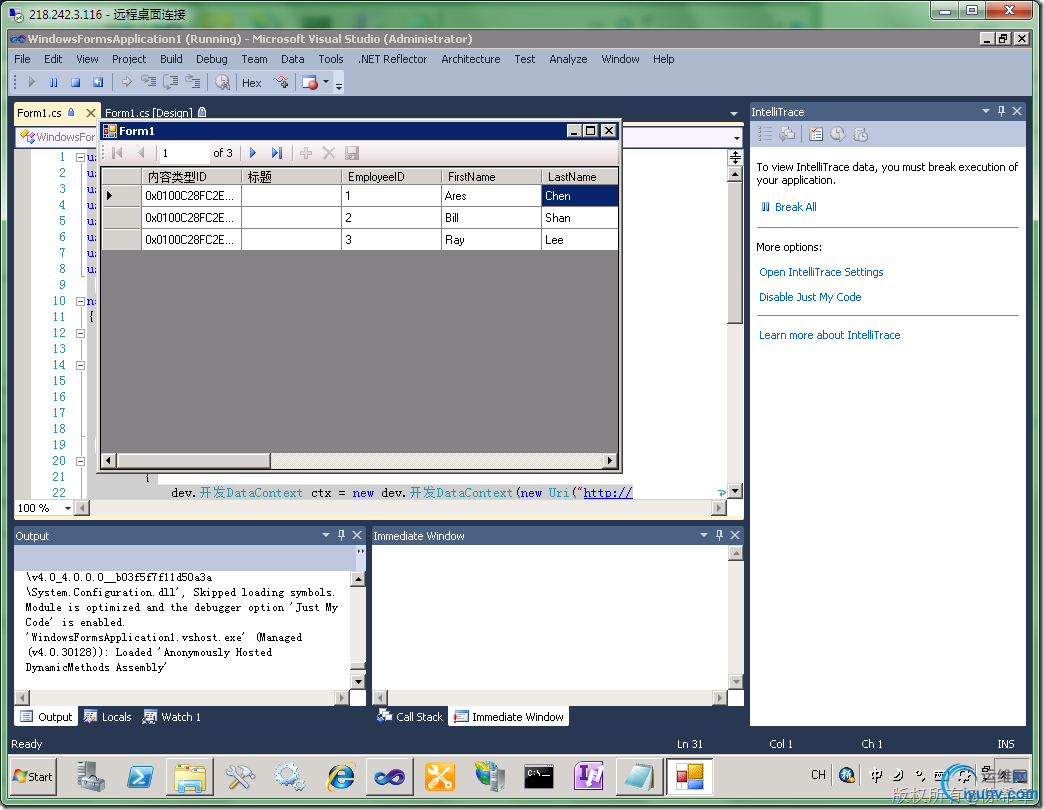The width and height of the screenshot is (1044, 810).
Task: Collapse the code region at line 12
Action: (80, 333)
